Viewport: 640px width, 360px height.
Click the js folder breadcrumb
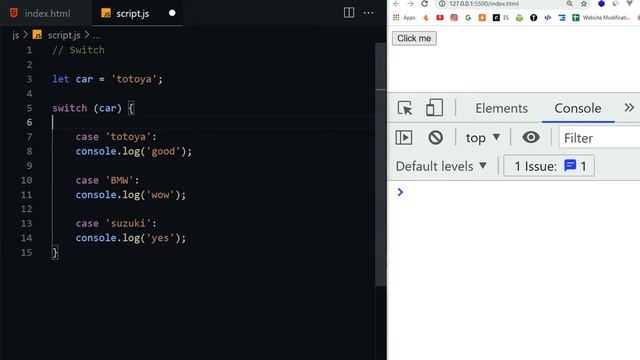16,35
